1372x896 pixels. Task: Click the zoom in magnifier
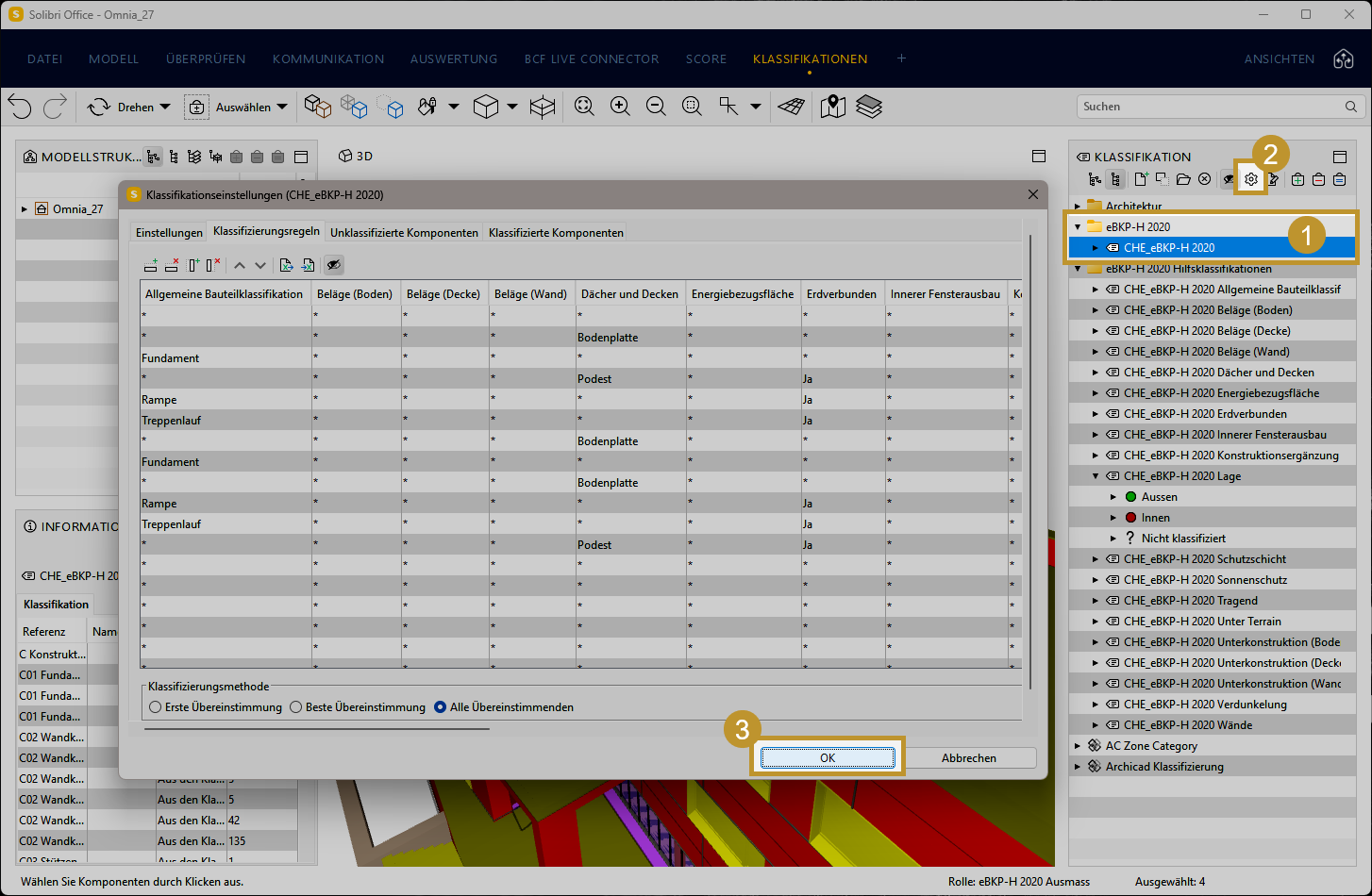coord(620,107)
